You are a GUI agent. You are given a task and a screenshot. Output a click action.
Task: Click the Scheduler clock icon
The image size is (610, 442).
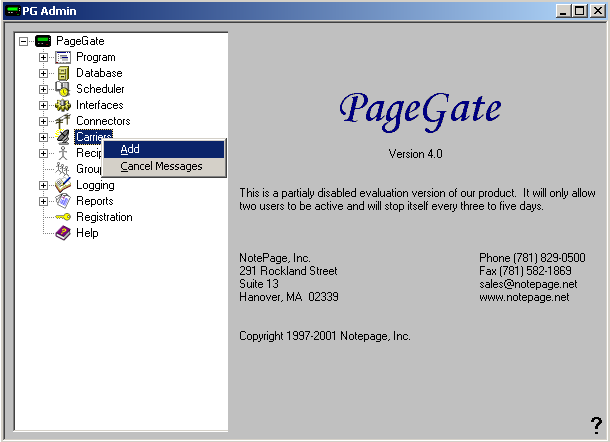coord(62,89)
